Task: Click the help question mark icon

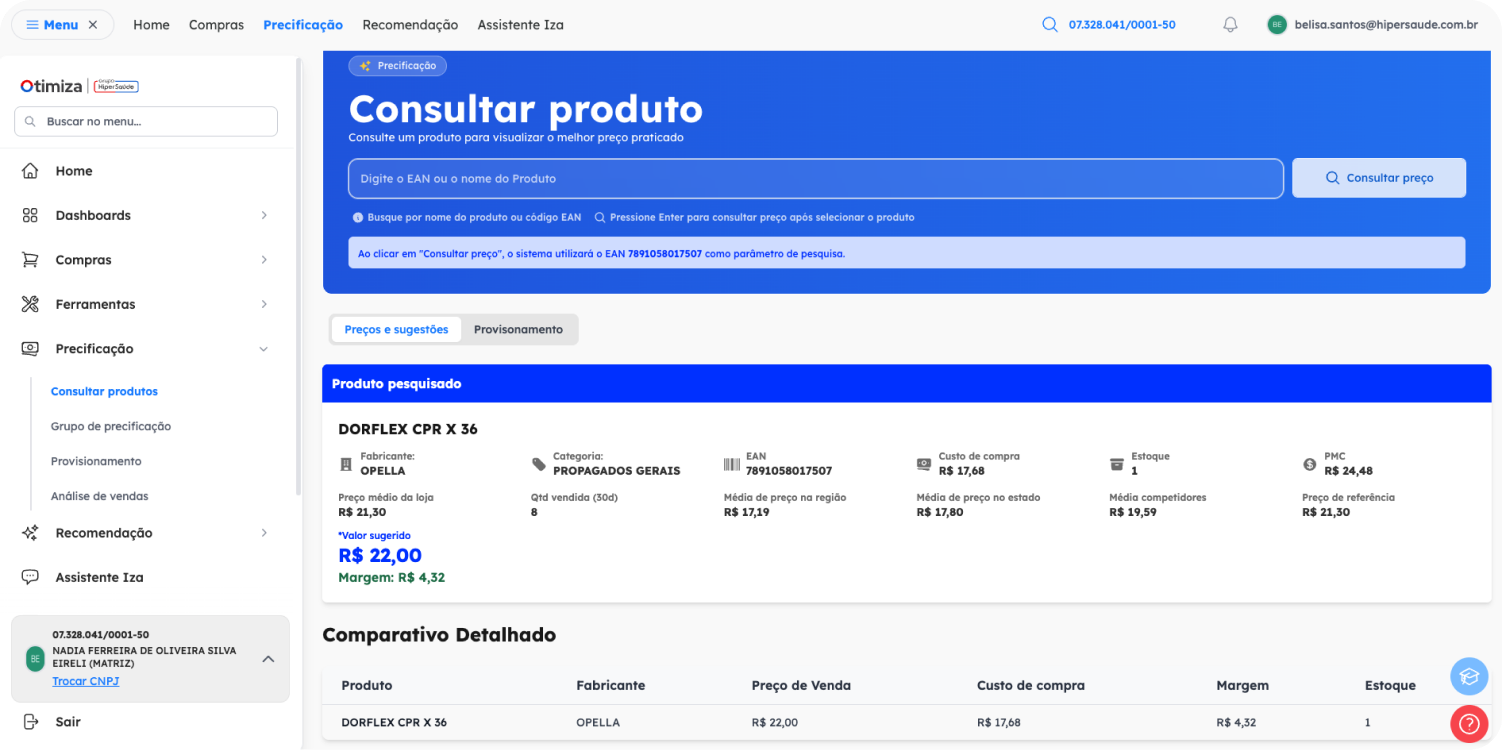Action: click(x=1468, y=723)
